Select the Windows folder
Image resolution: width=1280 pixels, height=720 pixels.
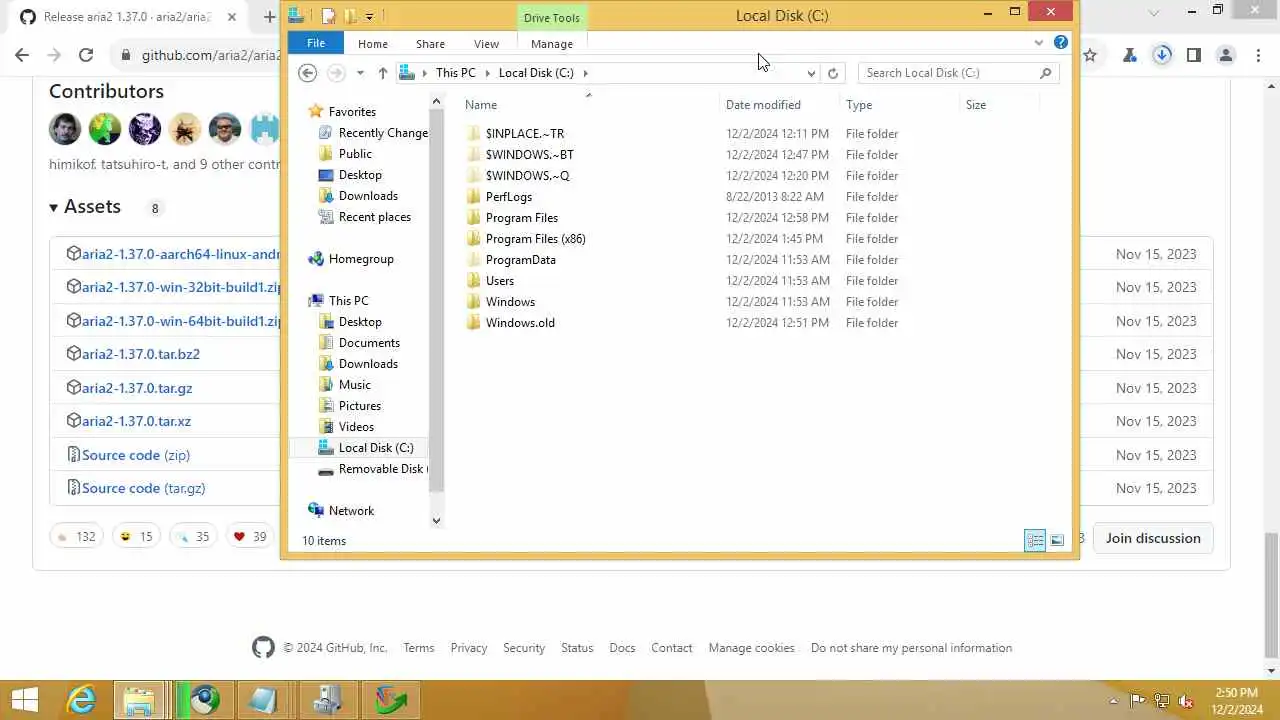click(510, 302)
